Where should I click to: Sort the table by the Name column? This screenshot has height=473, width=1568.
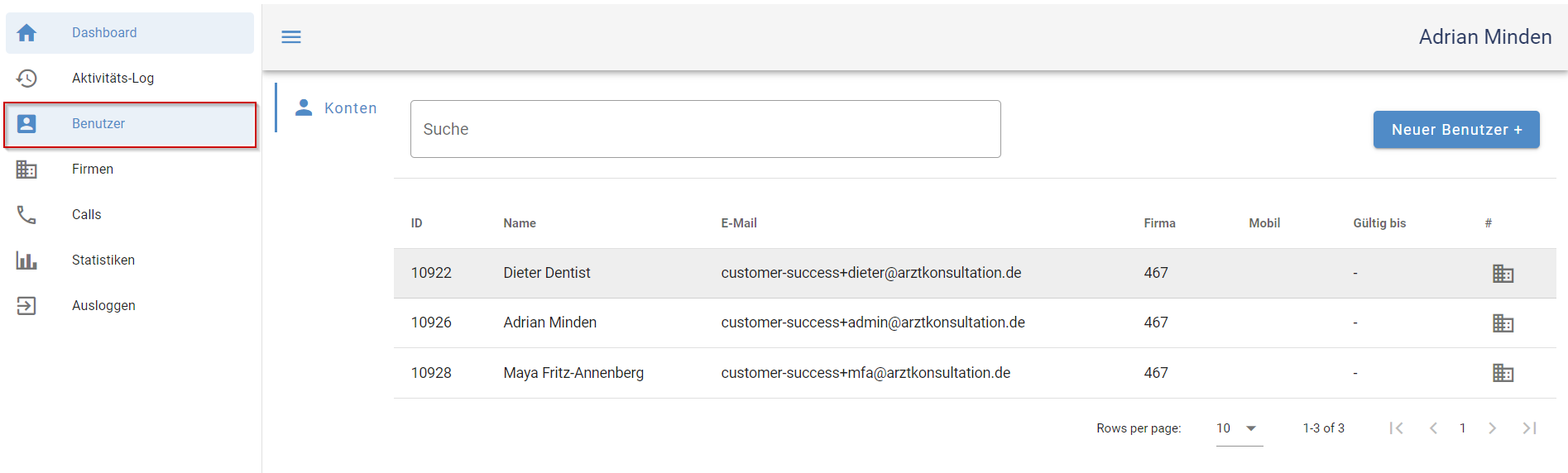[520, 223]
